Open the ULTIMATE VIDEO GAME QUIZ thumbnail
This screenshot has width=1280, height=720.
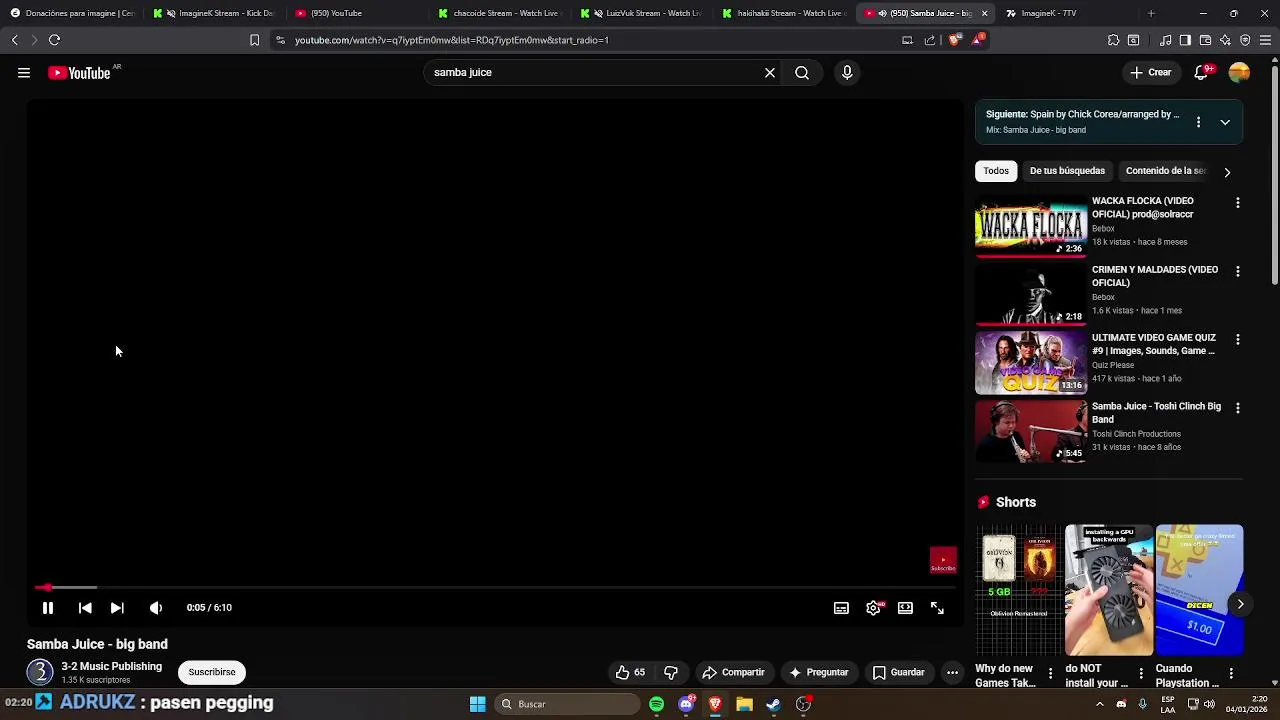(x=1031, y=363)
